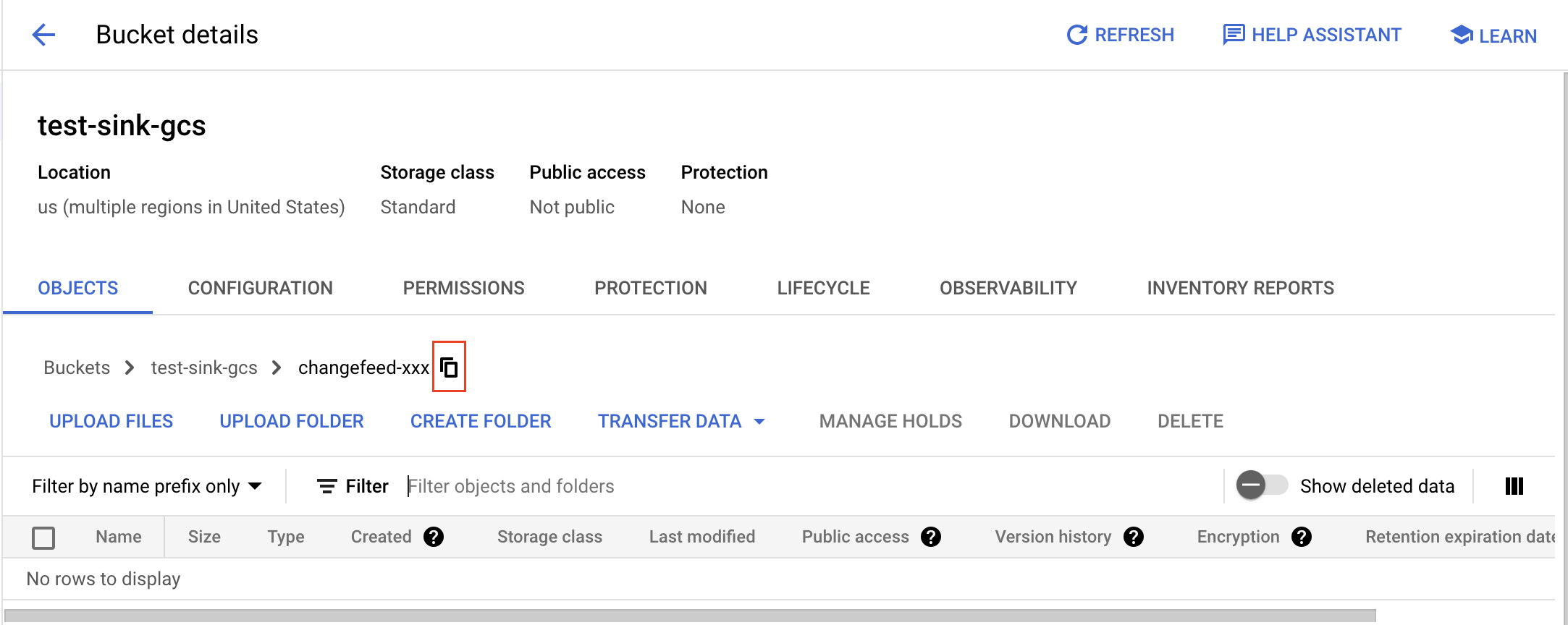This screenshot has height=625, width=1568.
Task: Click the 'No rows to display' text
Action: tap(104, 579)
